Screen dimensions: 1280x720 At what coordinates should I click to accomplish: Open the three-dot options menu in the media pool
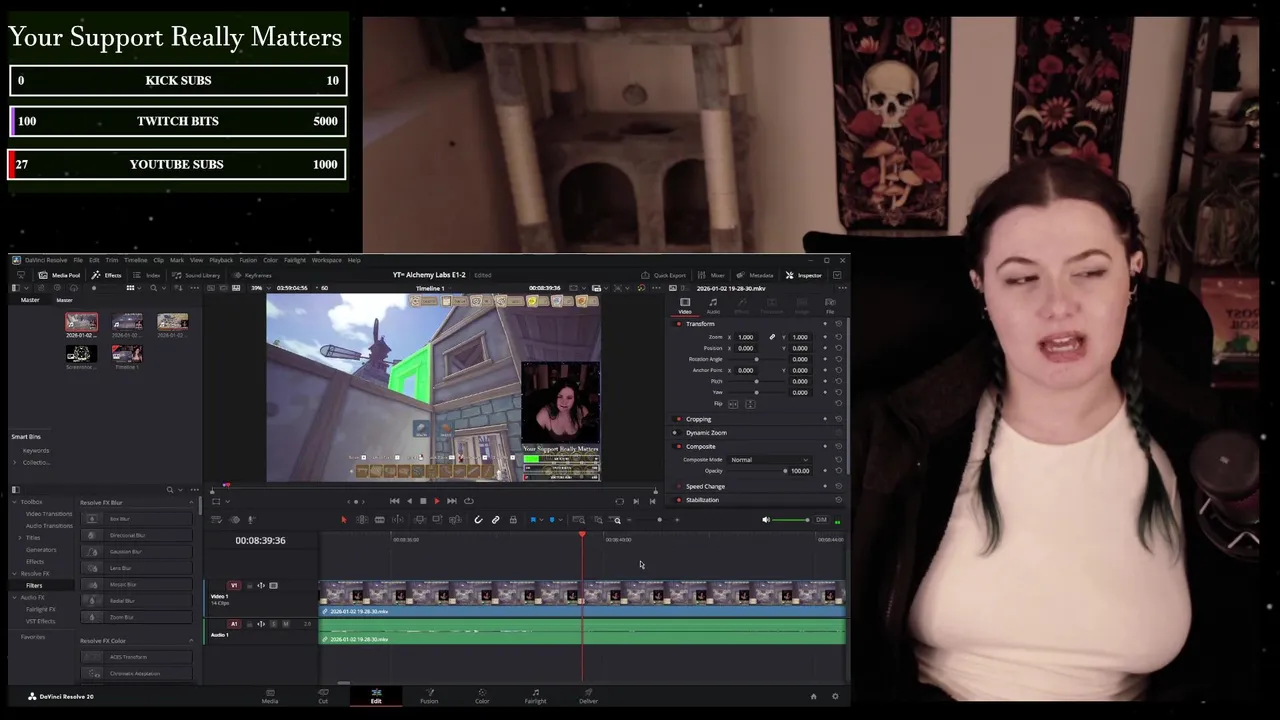[x=193, y=288]
